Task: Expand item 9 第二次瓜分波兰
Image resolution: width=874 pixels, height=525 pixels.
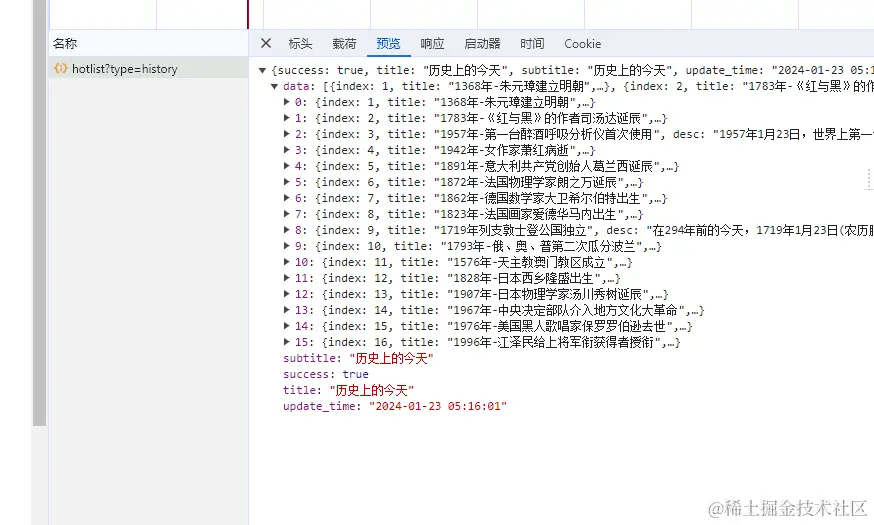Action: 287,246
